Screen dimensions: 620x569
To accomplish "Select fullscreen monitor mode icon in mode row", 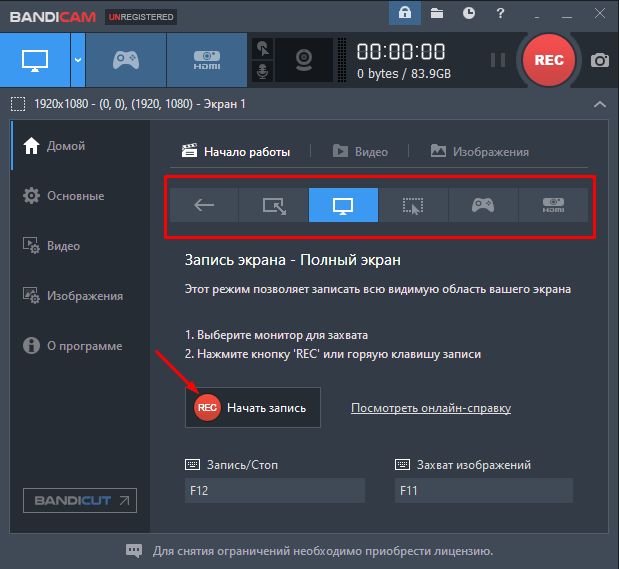I will [343, 205].
